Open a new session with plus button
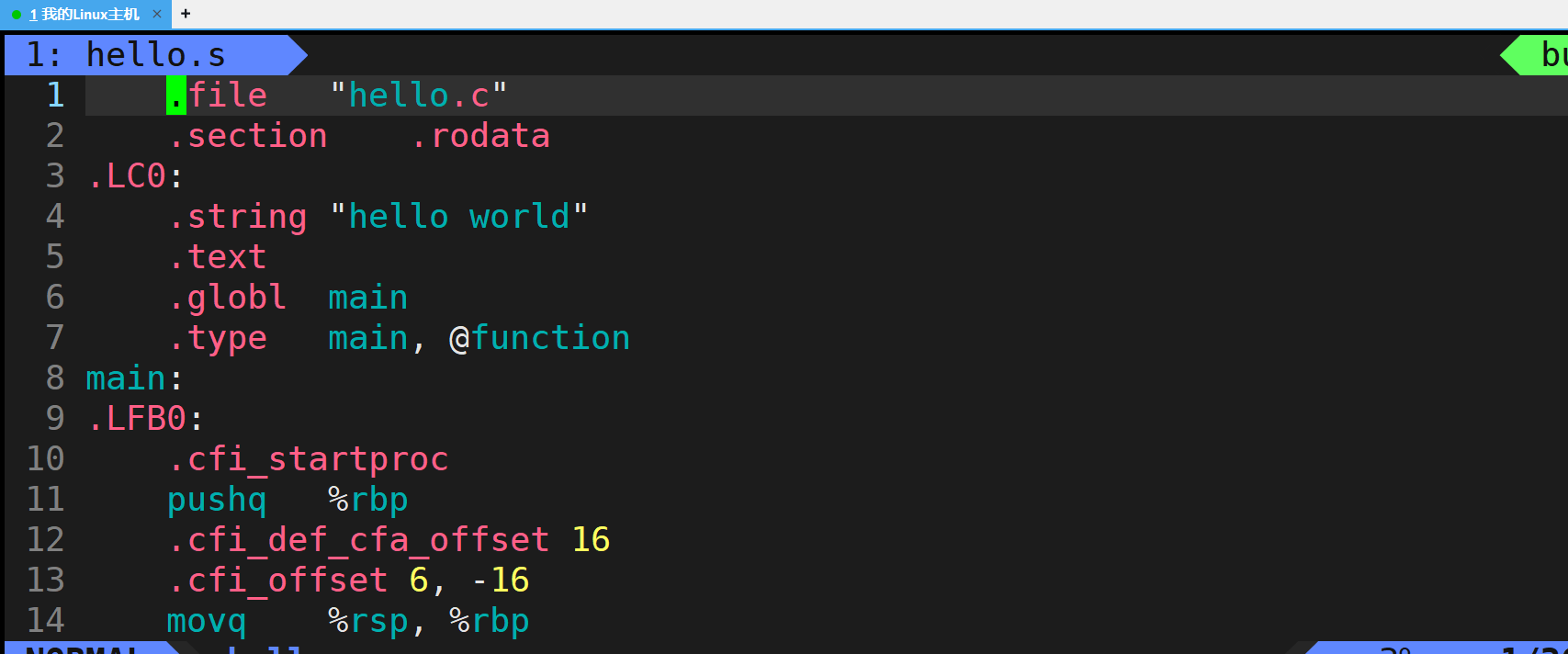The height and width of the screenshot is (654, 1568). 186,14
